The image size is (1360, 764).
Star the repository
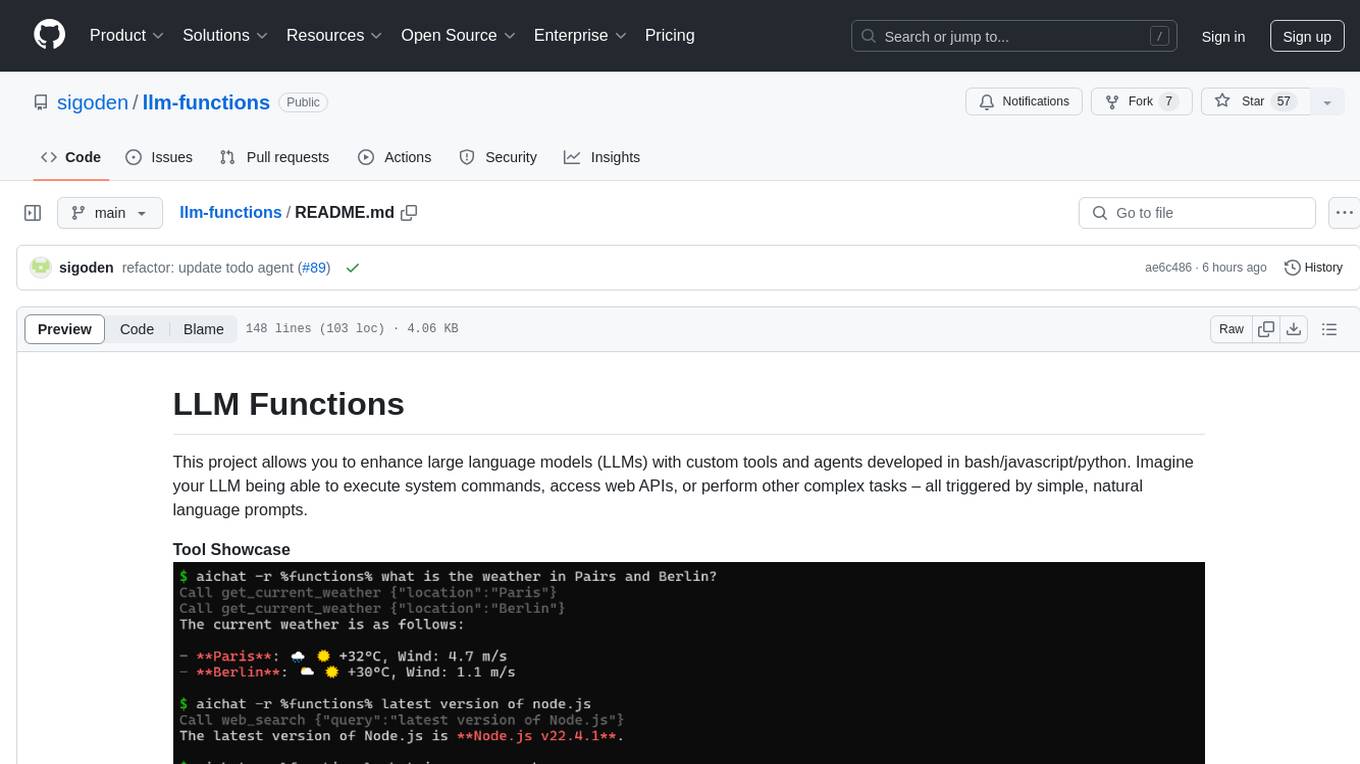pos(1255,101)
